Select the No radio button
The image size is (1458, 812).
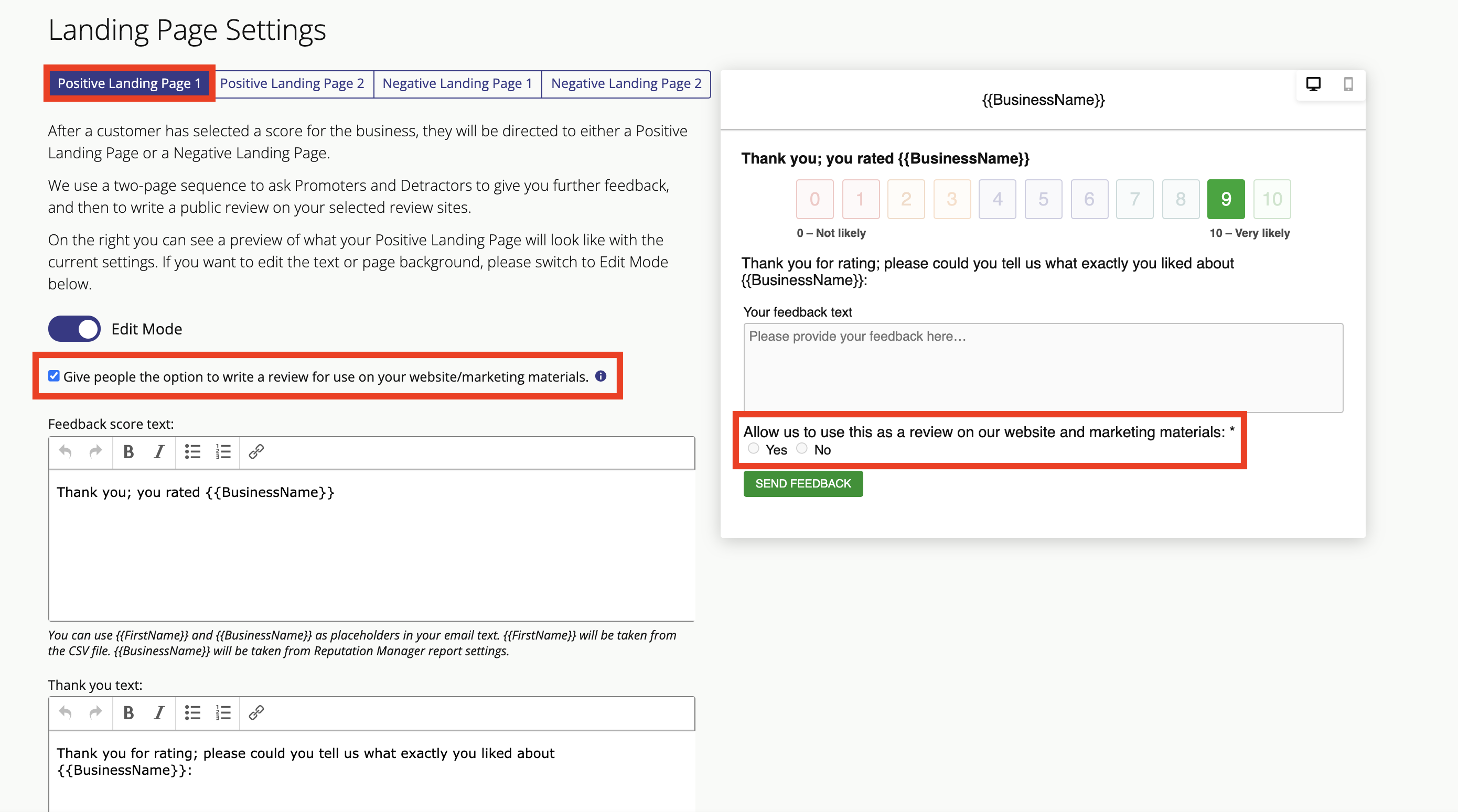click(801, 449)
